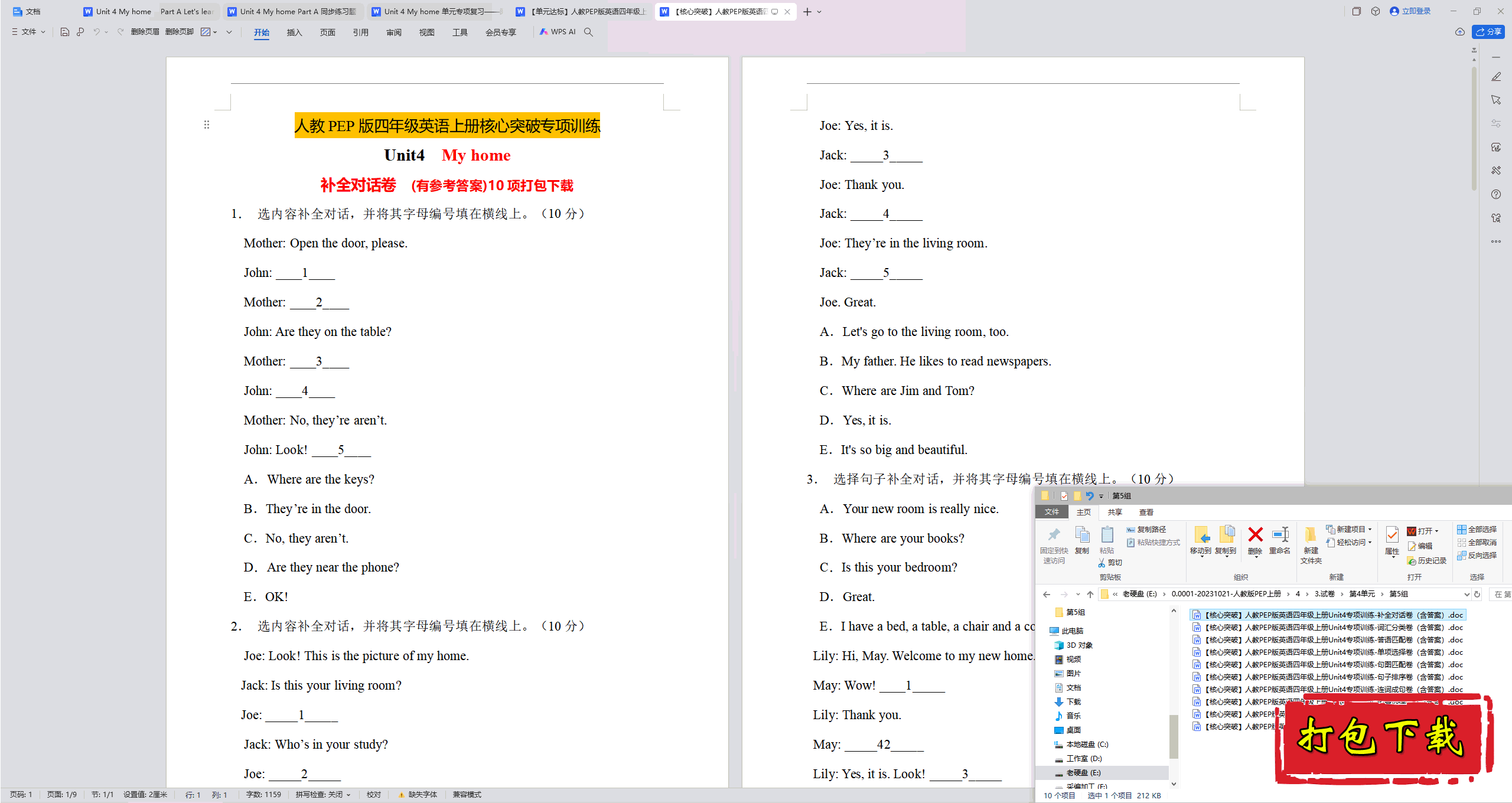1512x803 pixels.
Task: Open the new tab options dropdown arrow
Action: (x=819, y=12)
